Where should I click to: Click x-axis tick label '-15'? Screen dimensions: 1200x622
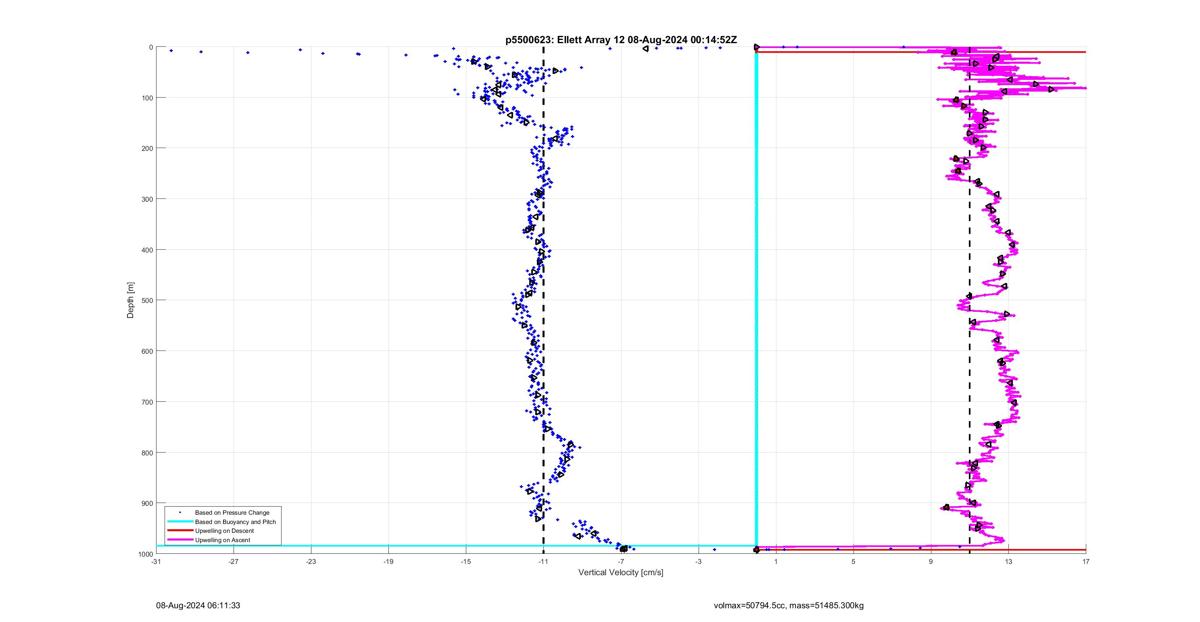point(466,561)
